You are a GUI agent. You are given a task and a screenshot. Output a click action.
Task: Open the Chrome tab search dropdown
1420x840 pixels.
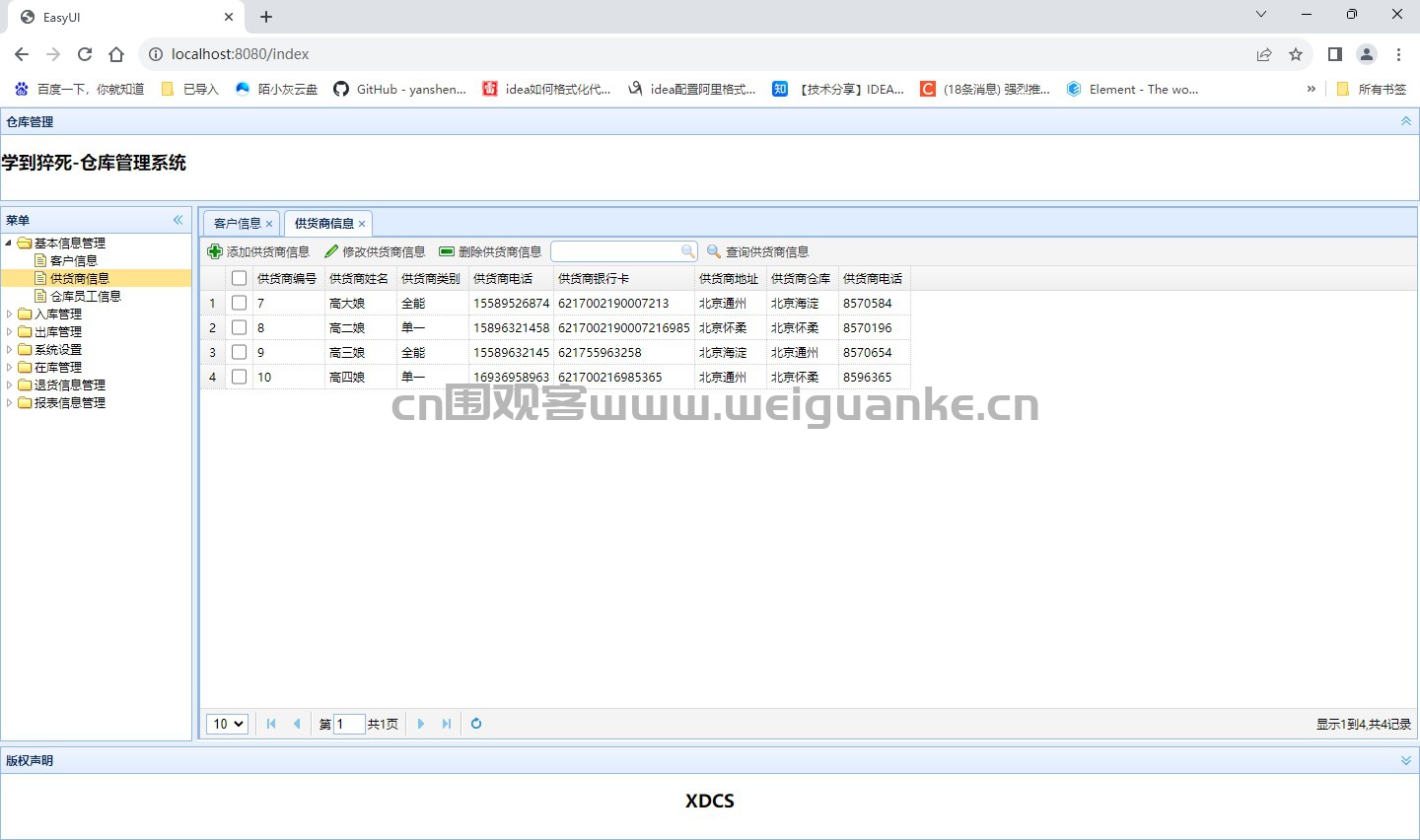(x=1260, y=15)
